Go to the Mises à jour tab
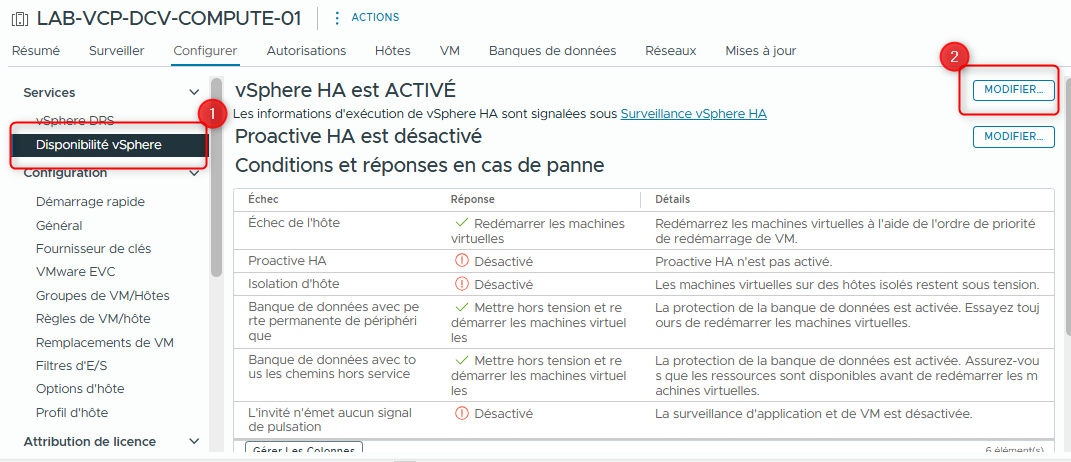This screenshot has height=462, width=1071. pyautogui.click(x=760, y=51)
